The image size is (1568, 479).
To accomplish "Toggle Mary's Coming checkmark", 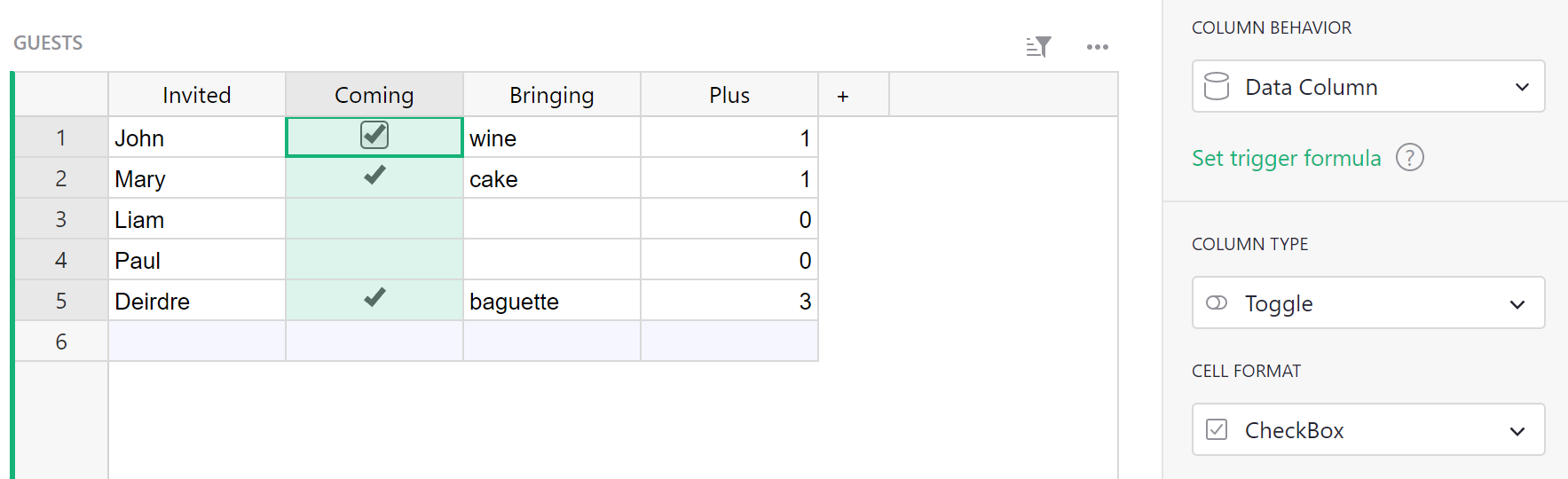I will pyautogui.click(x=374, y=176).
